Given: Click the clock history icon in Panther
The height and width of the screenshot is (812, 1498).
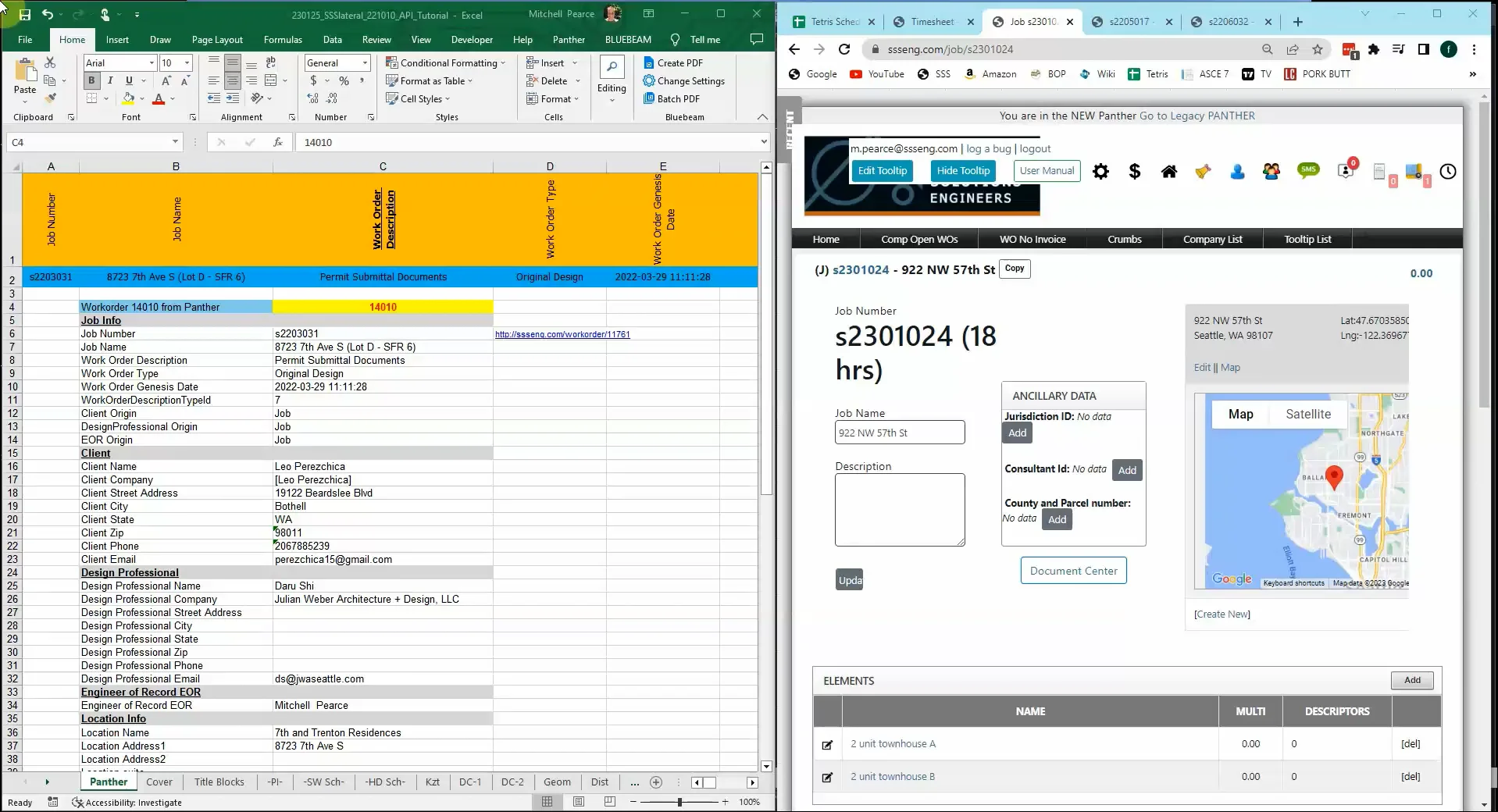Looking at the screenshot, I should [x=1447, y=172].
